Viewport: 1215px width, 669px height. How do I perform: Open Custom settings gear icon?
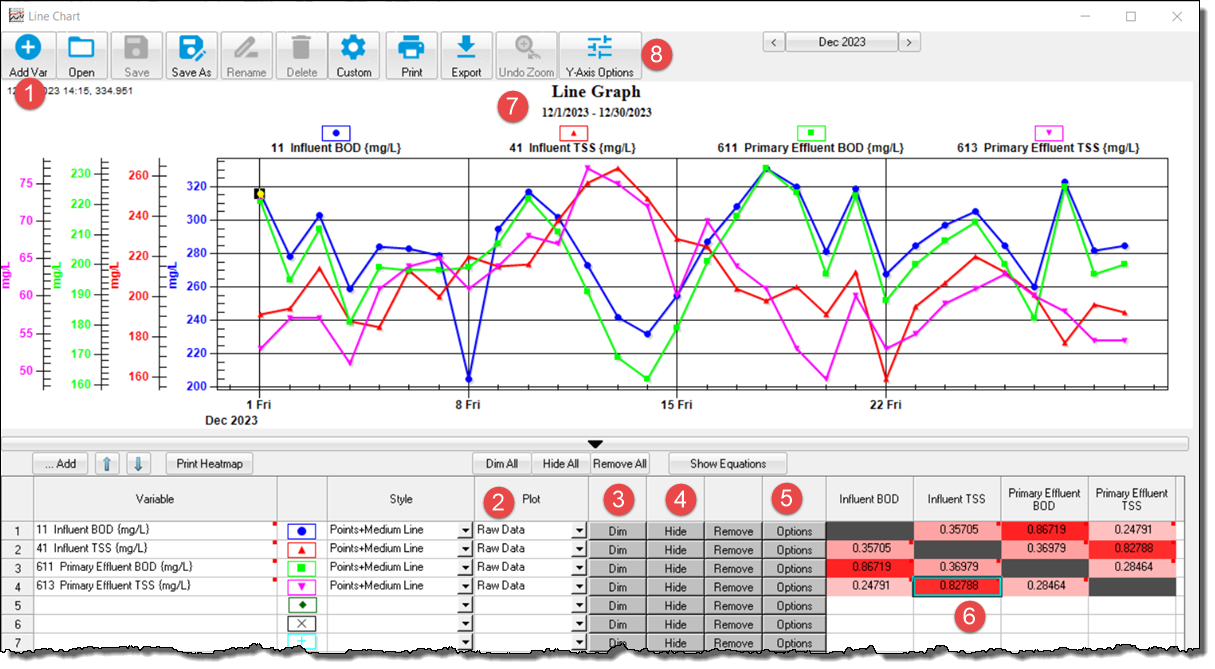(354, 56)
